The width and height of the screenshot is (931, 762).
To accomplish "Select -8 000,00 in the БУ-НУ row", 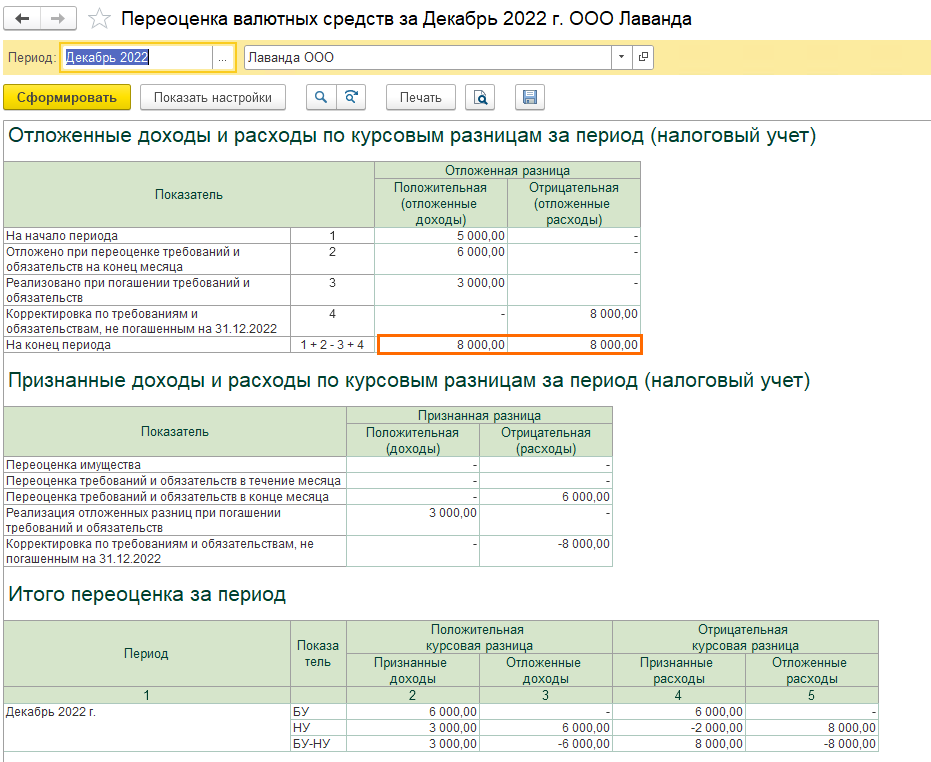I will pyautogui.click(x=812, y=744).
